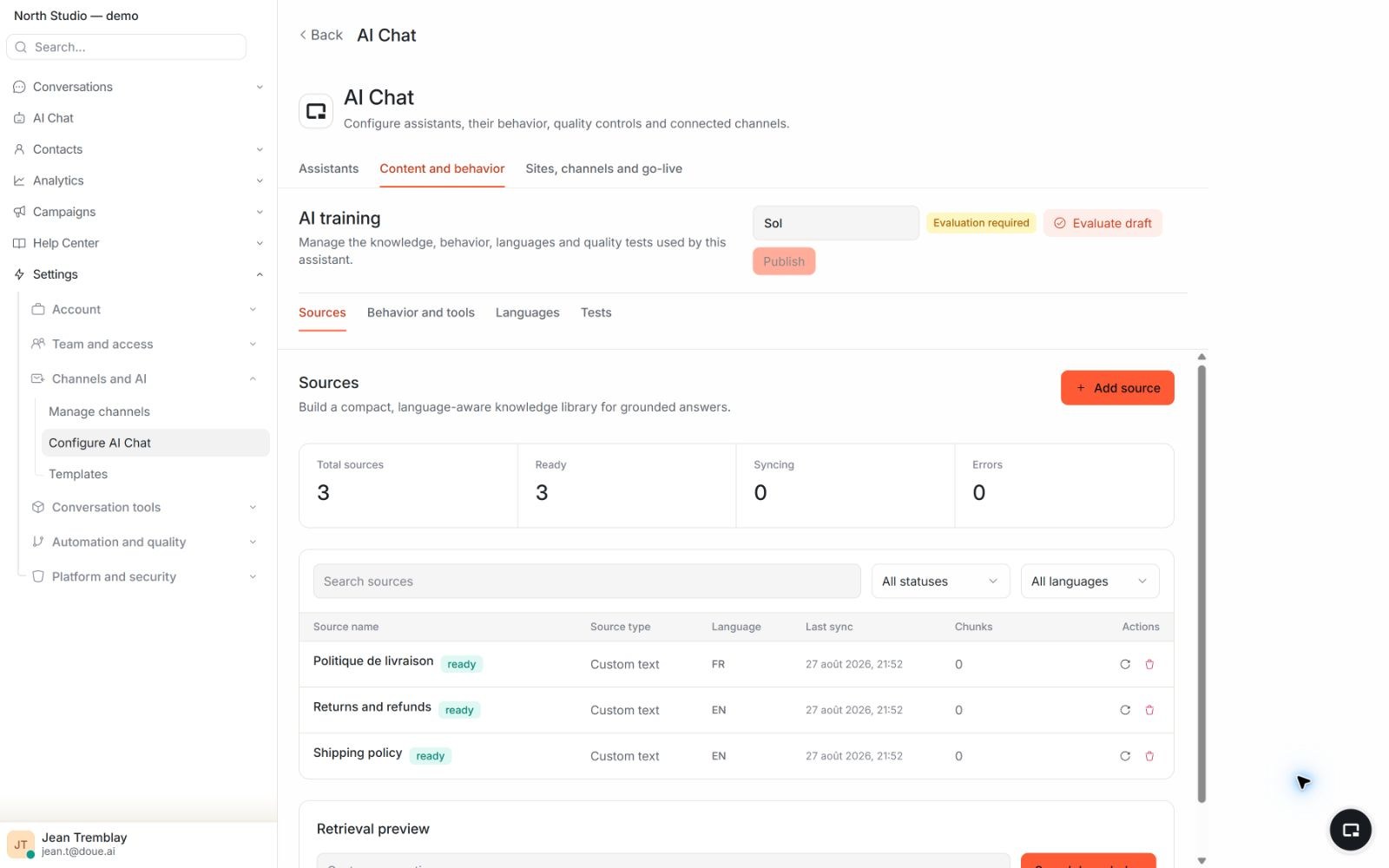Click the Search sources field

coord(587,582)
